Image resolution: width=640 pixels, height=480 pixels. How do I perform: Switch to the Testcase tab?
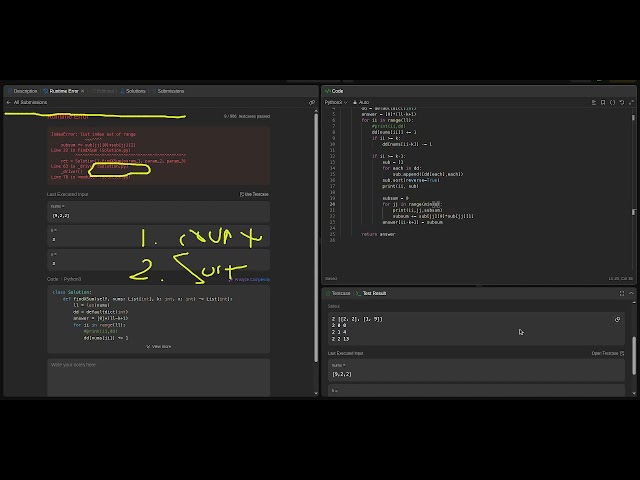click(x=338, y=293)
